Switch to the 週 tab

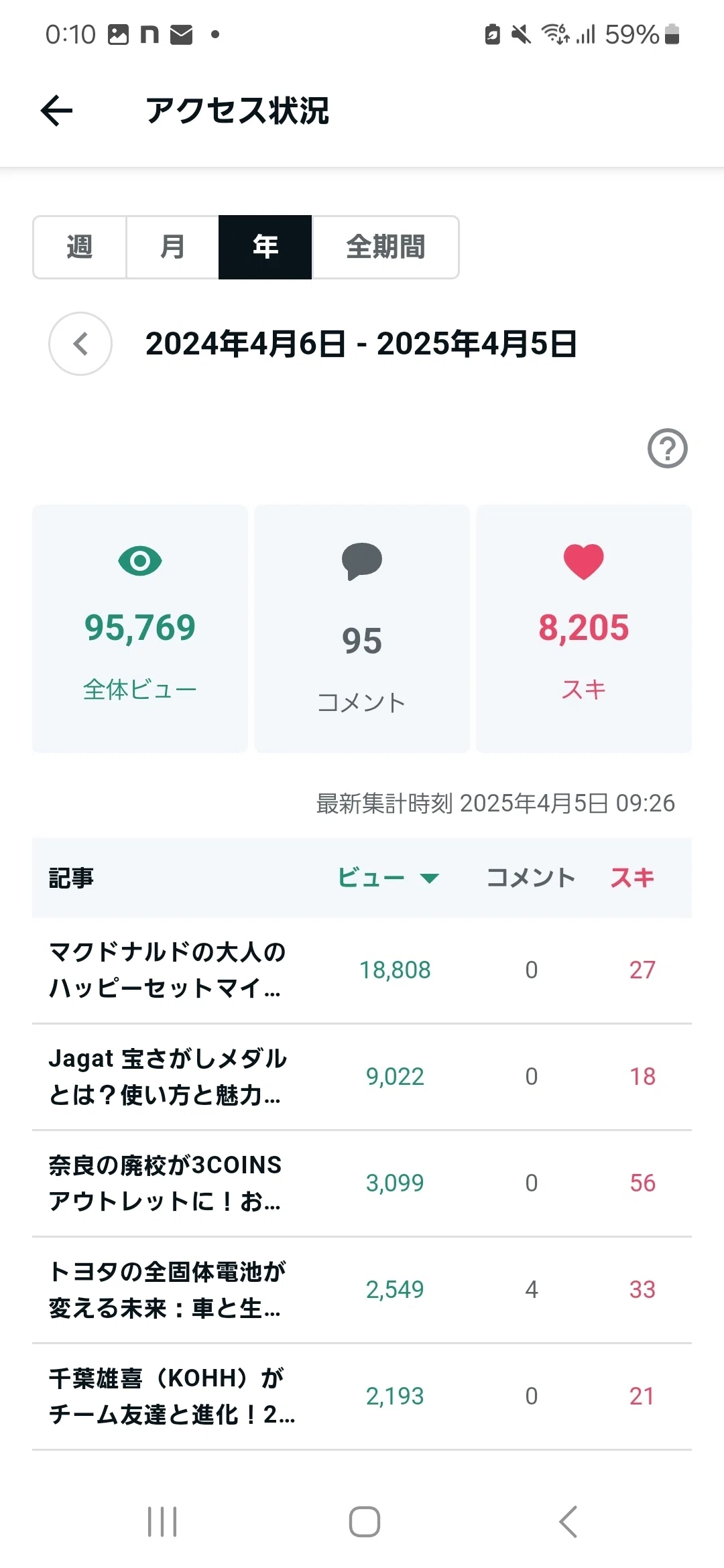(80, 247)
